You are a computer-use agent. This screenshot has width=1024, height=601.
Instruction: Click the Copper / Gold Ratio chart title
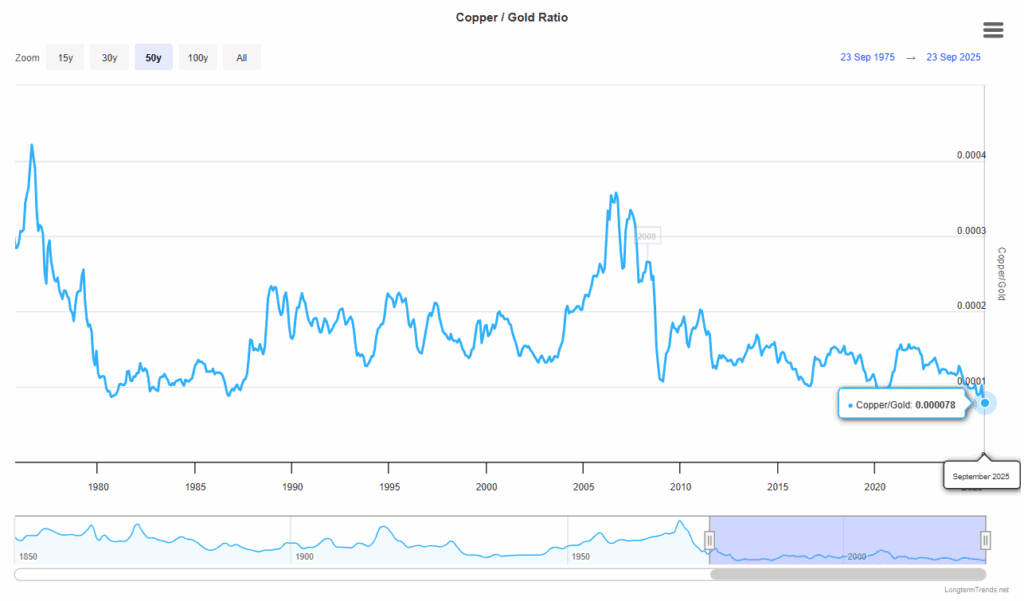pyautogui.click(x=512, y=18)
